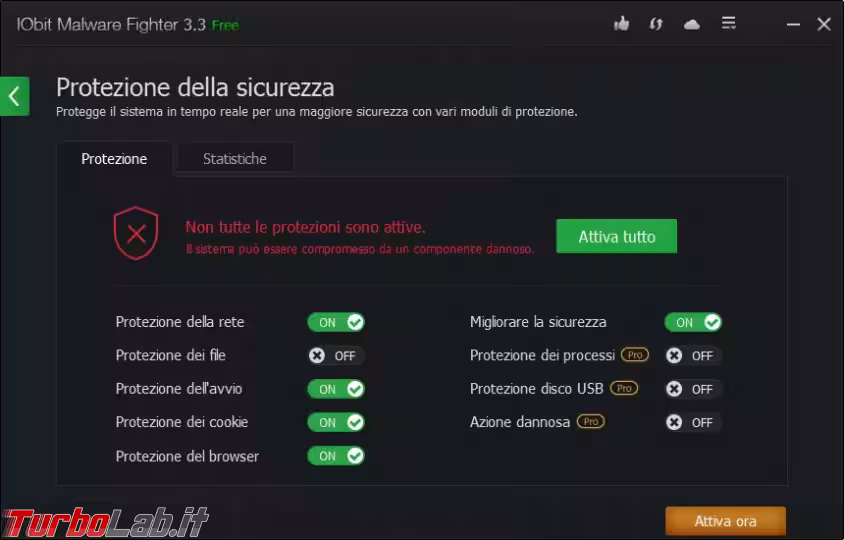
Task: Click Pro badge next to Azione dannosa
Action: pyautogui.click(x=590, y=422)
